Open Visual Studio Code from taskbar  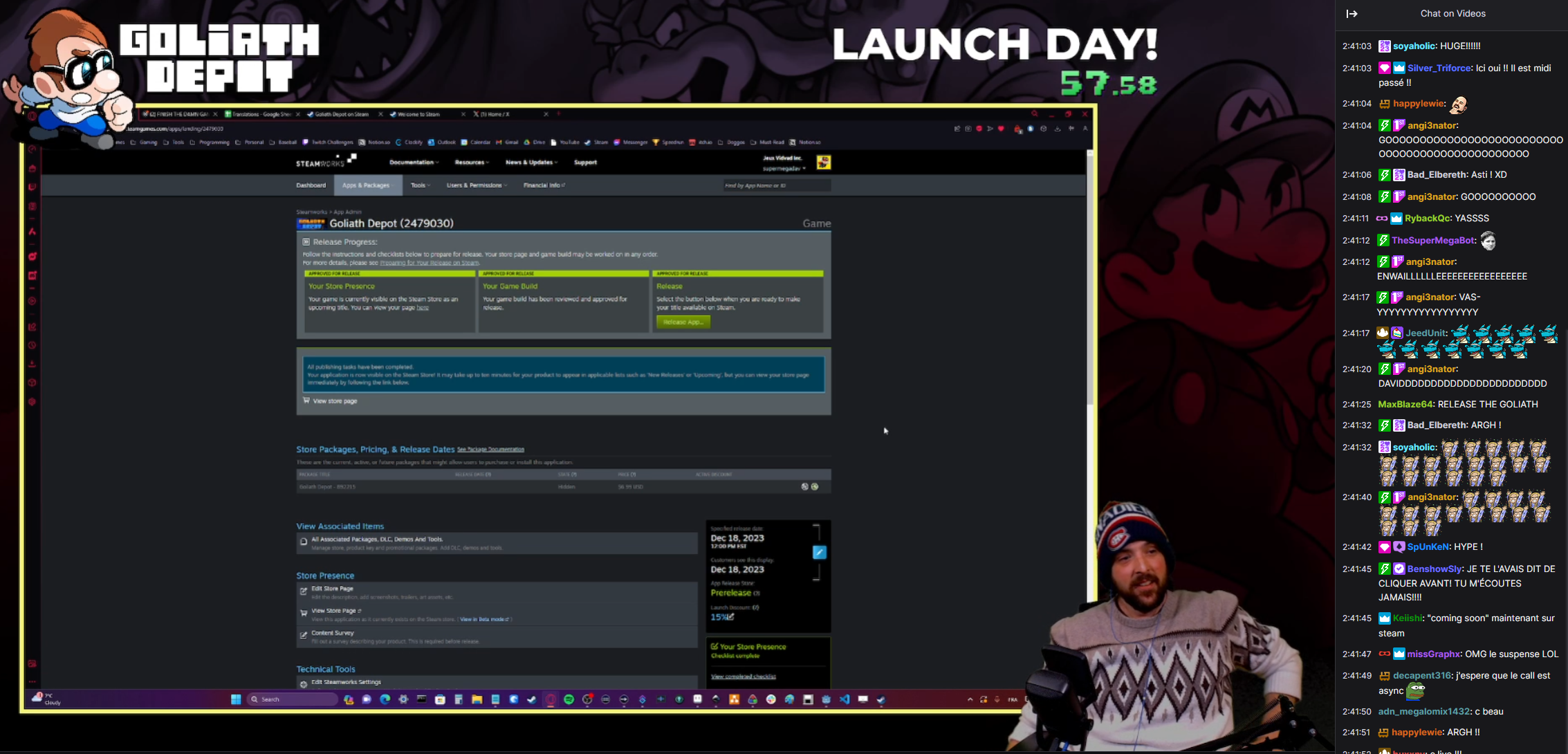845,699
